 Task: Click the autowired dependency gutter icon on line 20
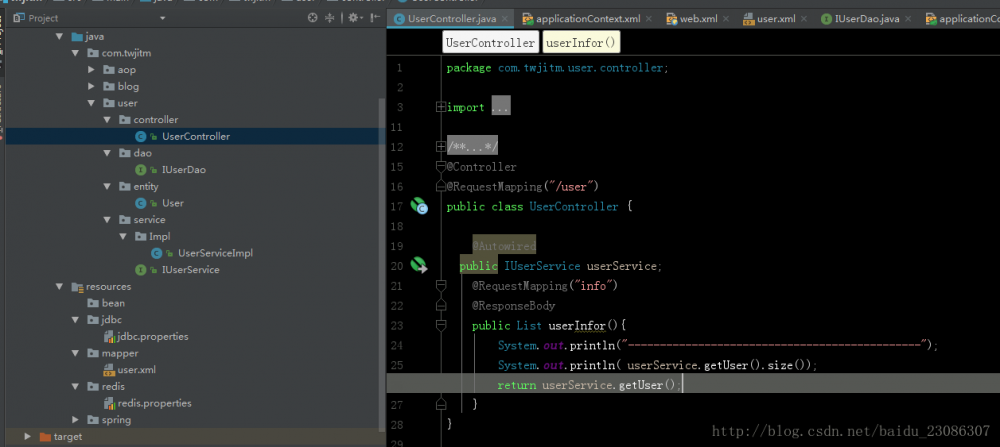pos(419,265)
